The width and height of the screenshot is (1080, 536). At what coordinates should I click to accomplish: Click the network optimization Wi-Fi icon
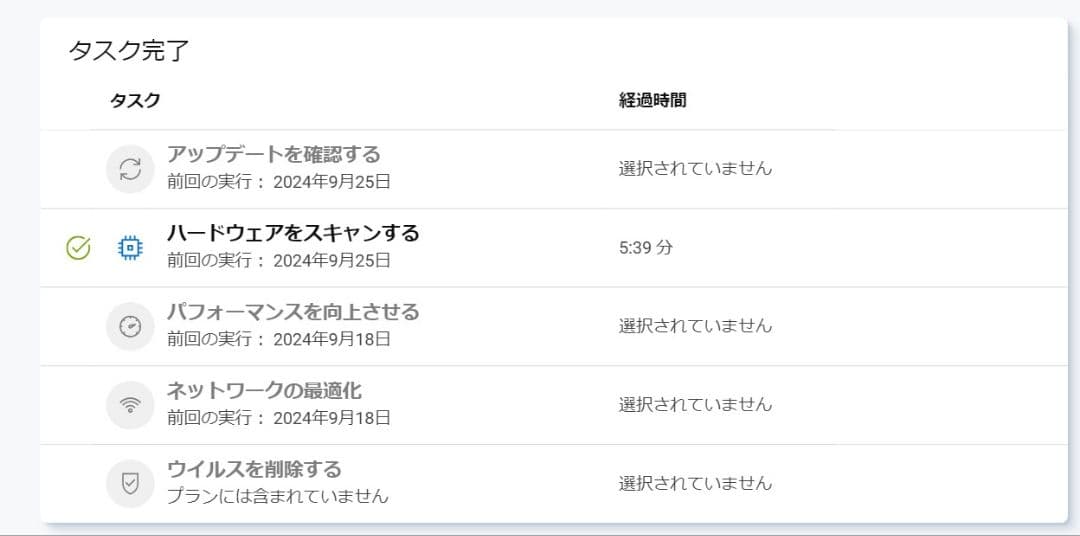130,405
